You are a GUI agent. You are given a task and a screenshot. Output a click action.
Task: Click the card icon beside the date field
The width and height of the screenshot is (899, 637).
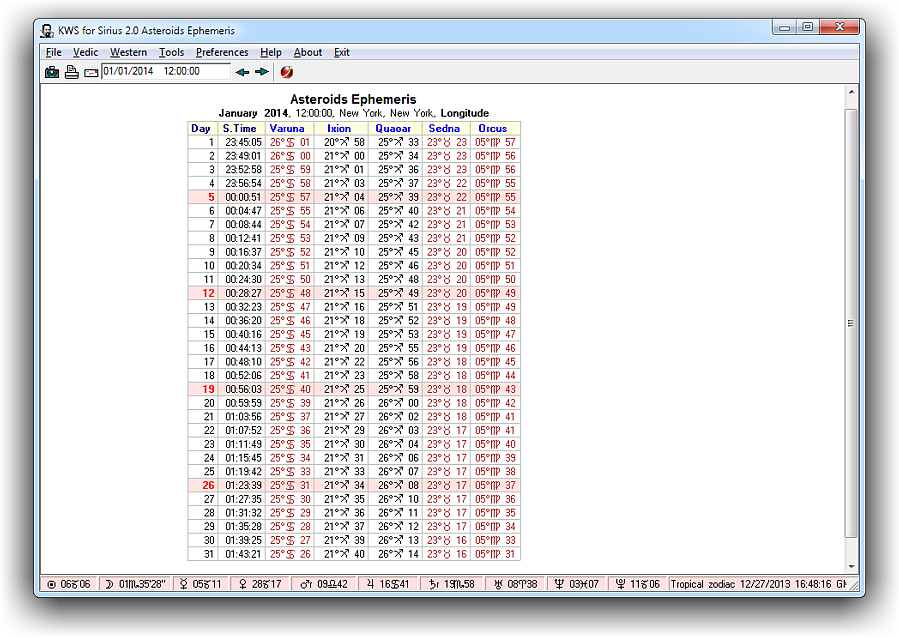pos(91,72)
